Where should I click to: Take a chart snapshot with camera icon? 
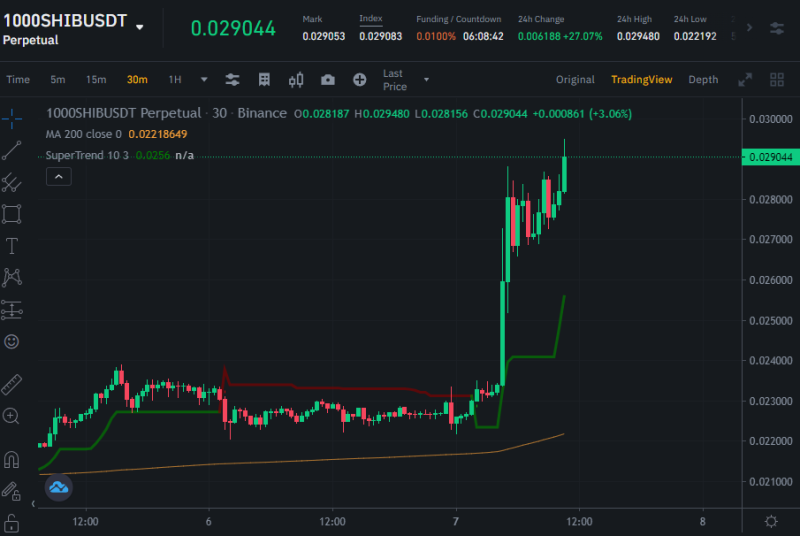(x=328, y=80)
